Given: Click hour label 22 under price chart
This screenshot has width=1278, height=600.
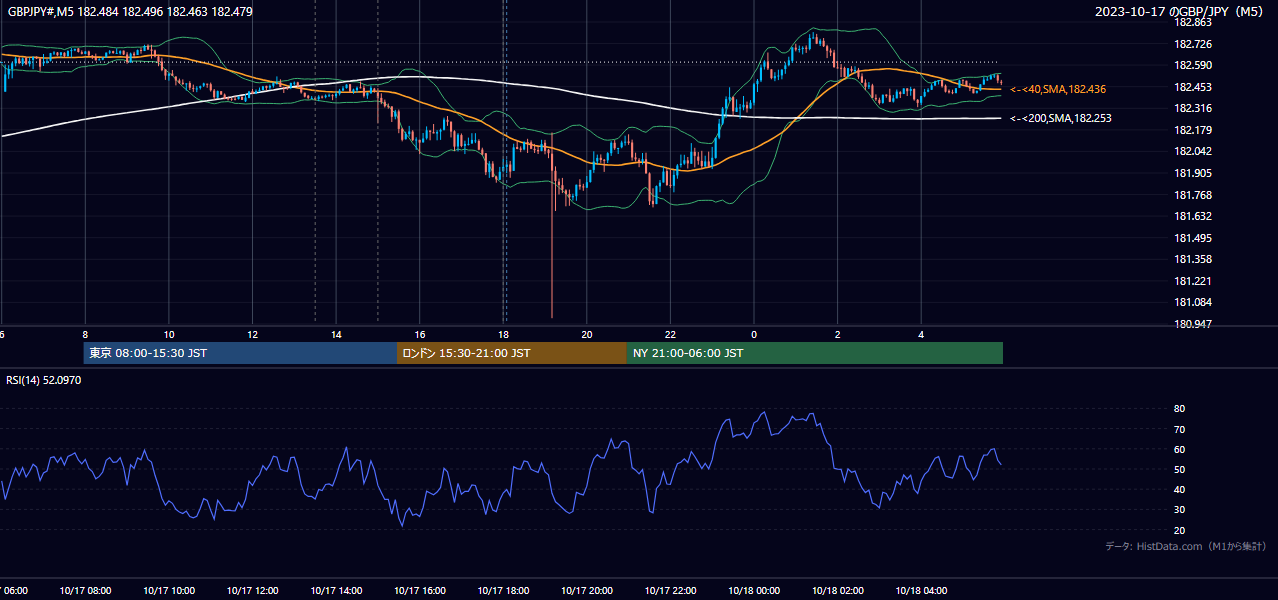Looking at the screenshot, I should (670, 334).
